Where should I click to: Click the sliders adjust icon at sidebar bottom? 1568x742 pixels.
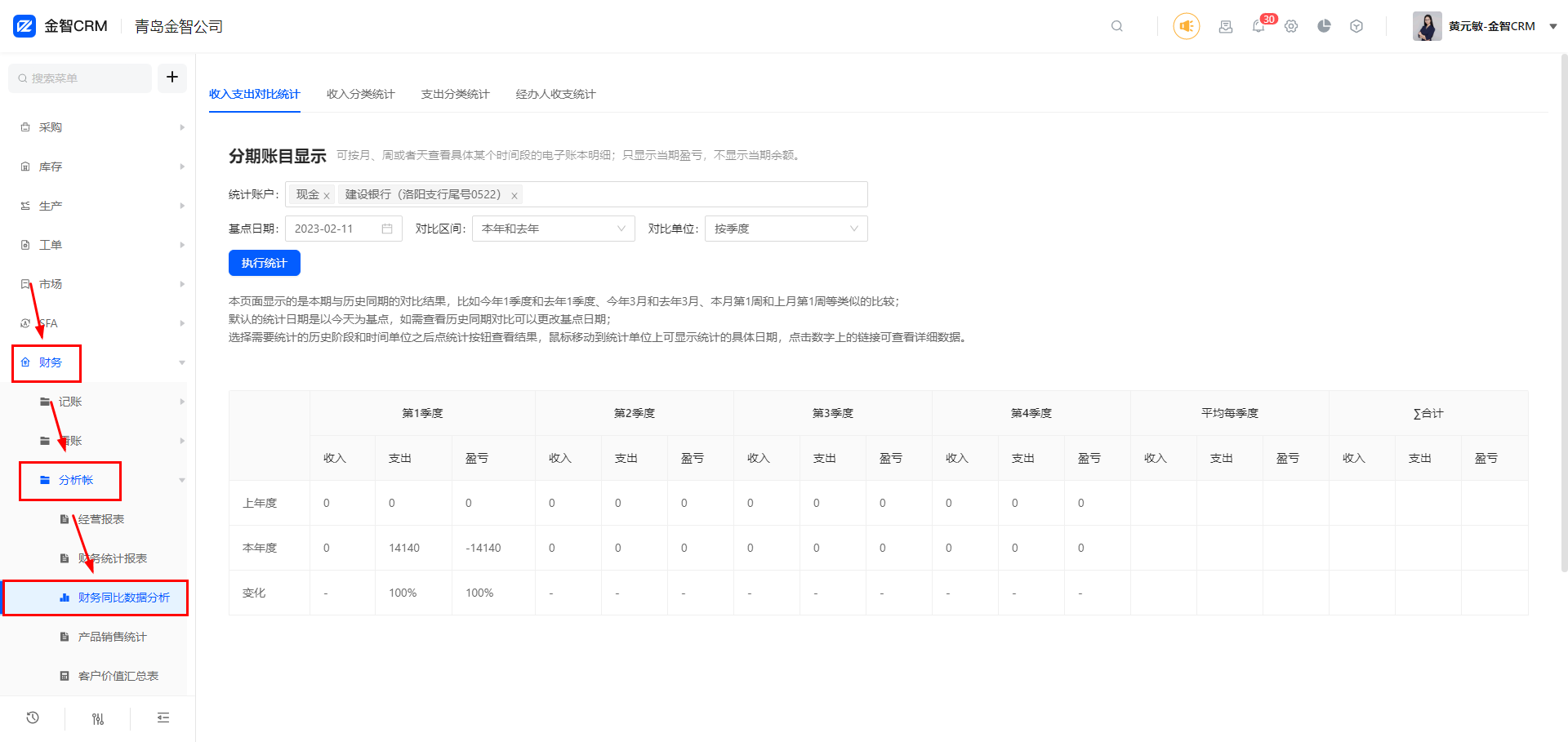click(x=98, y=718)
